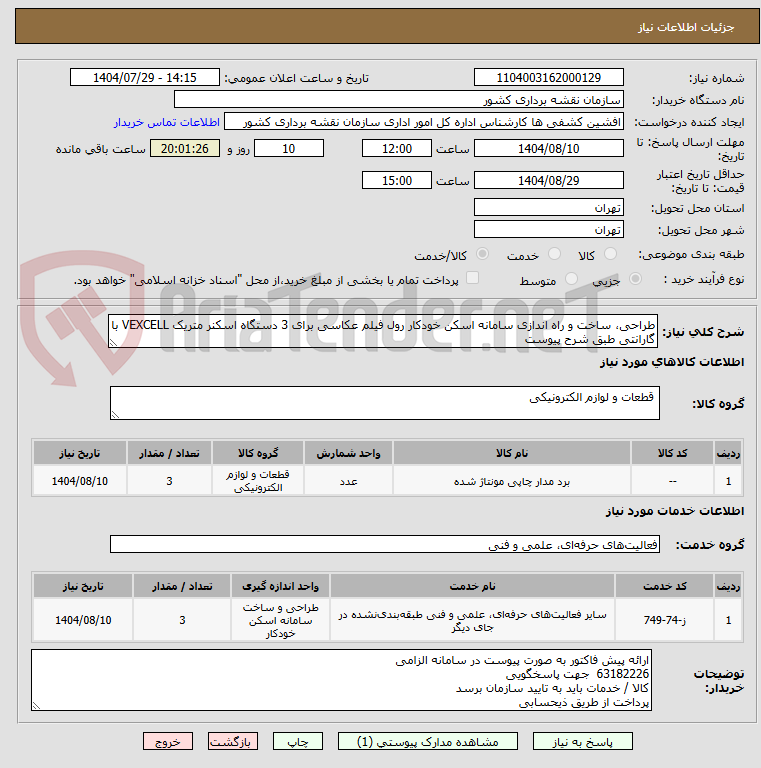Toggle the اسناد خزانه اسلامی payment checkbox
This screenshot has width=761, height=768.
(x=472, y=278)
